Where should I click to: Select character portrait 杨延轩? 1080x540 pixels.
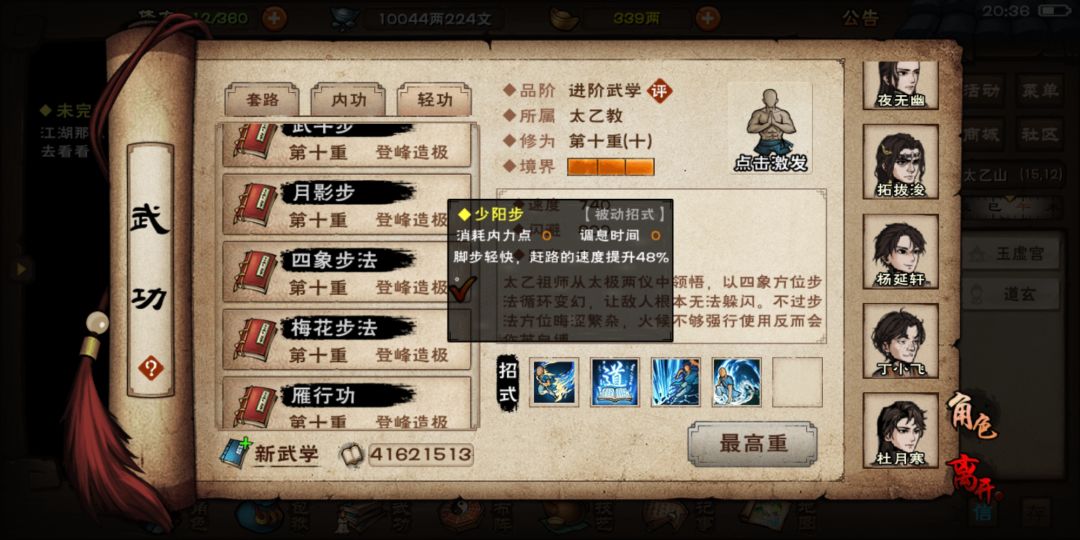900,251
